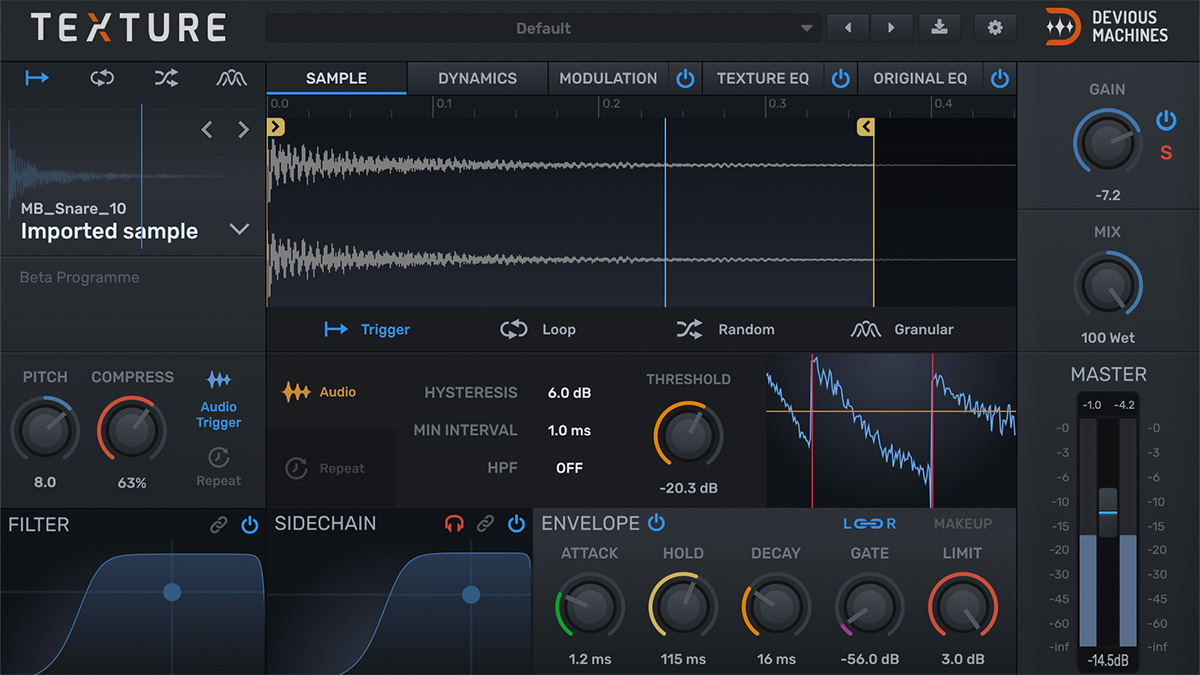Select the Granular mode icon in top-left panel
1200x675 pixels.
pyautogui.click(x=232, y=78)
